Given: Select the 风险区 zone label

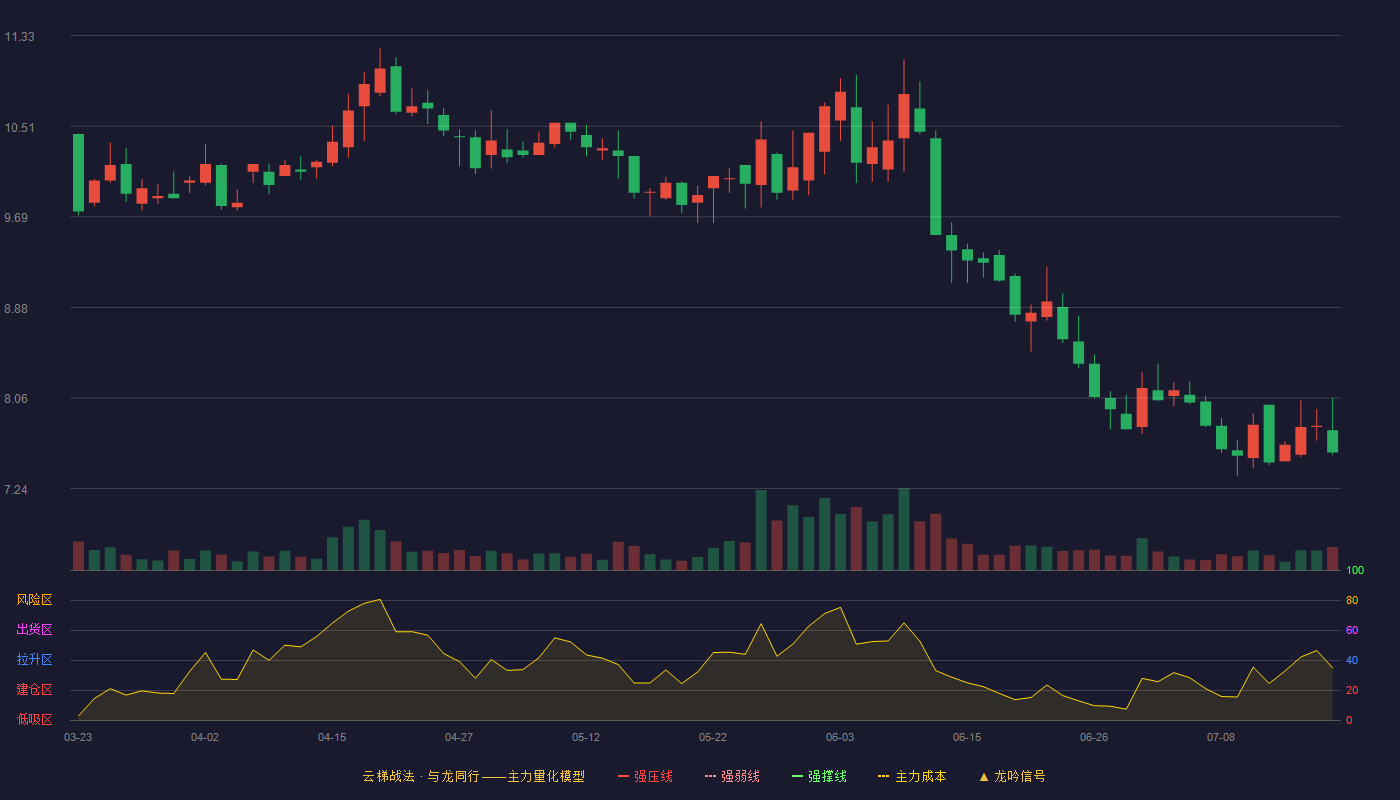Looking at the screenshot, I should point(34,600).
